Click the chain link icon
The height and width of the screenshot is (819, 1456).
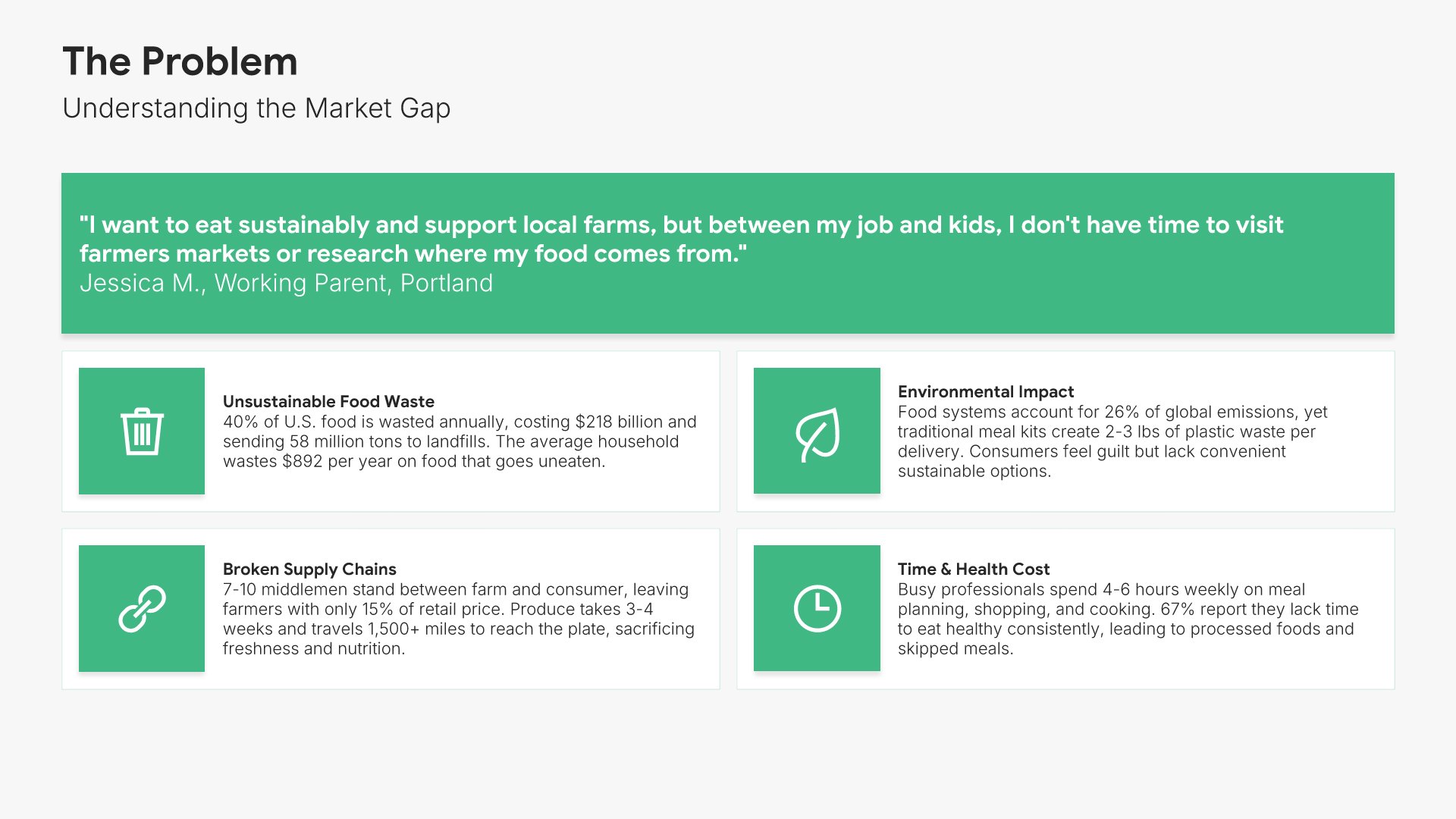[x=142, y=608]
